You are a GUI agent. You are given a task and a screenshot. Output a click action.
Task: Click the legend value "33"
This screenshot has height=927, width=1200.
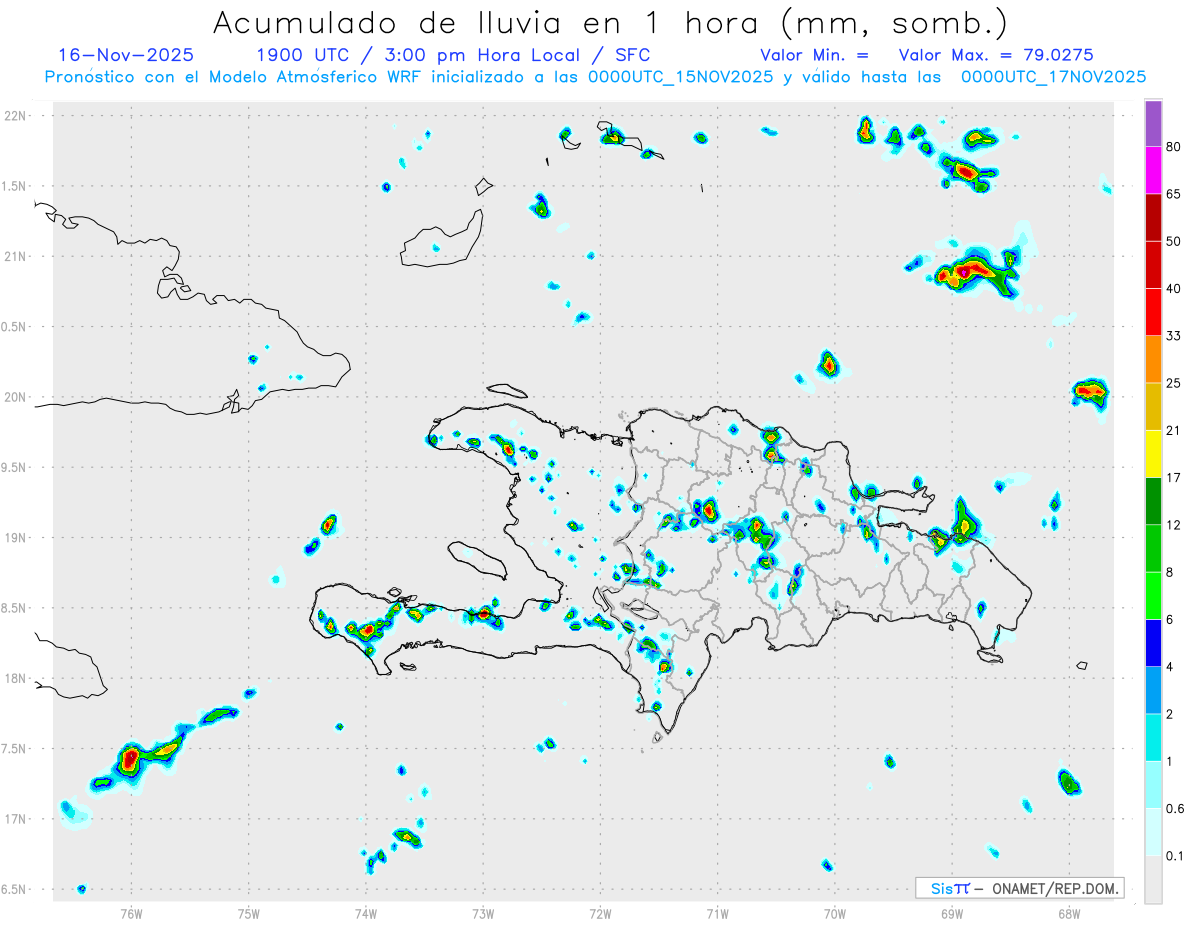click(x=1174, y=336)
